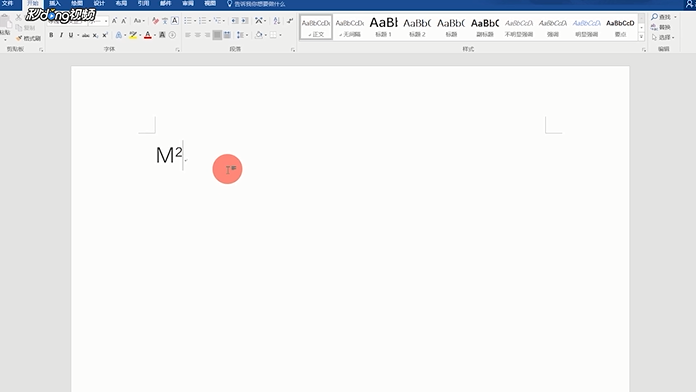The height and width of the screenshot is (392, 696).
Task: Center align text
Action: (x=198, y=35)
